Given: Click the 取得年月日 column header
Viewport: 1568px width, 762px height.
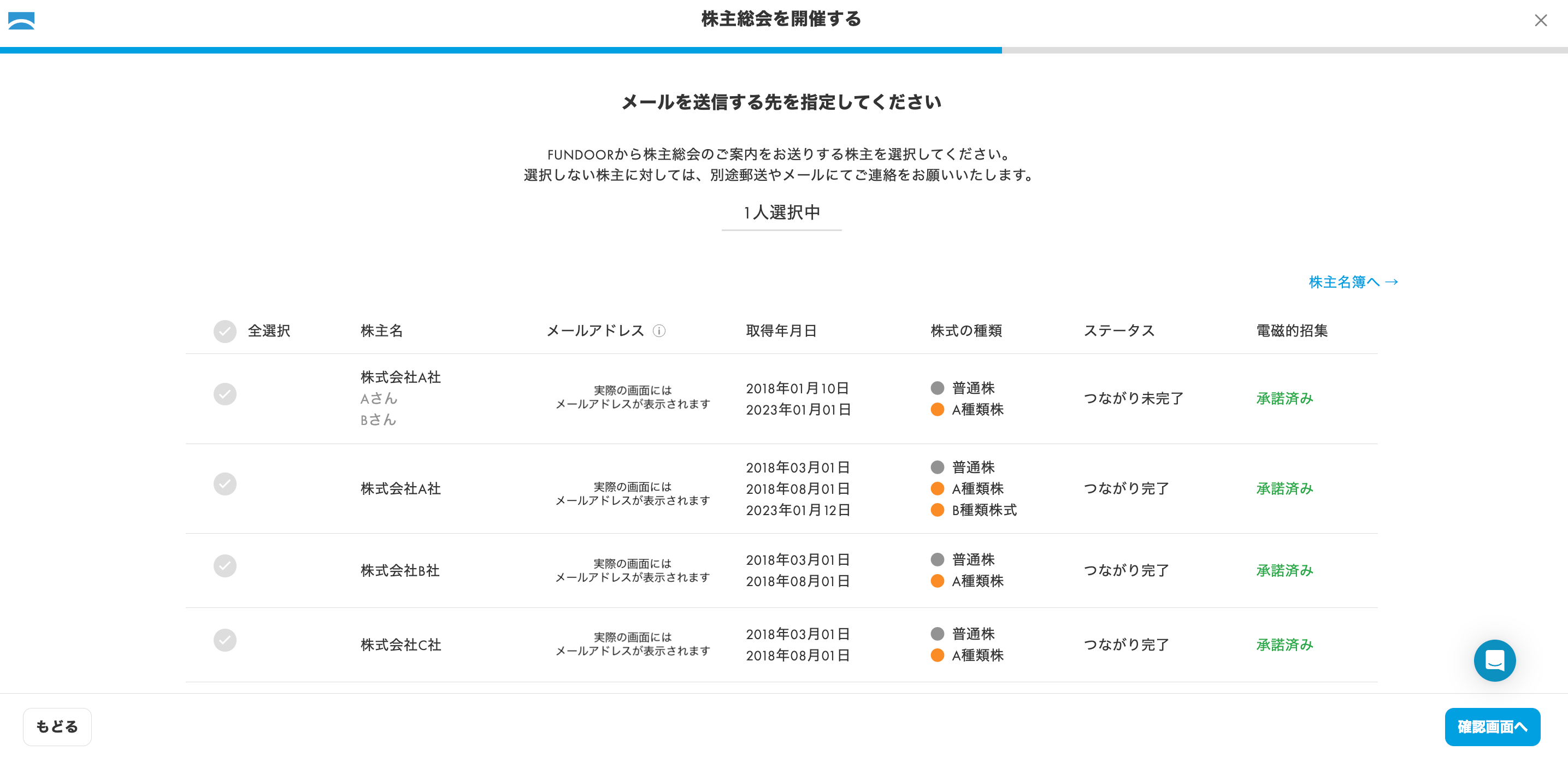Looking at the screenshot, I should pos(781,330).
